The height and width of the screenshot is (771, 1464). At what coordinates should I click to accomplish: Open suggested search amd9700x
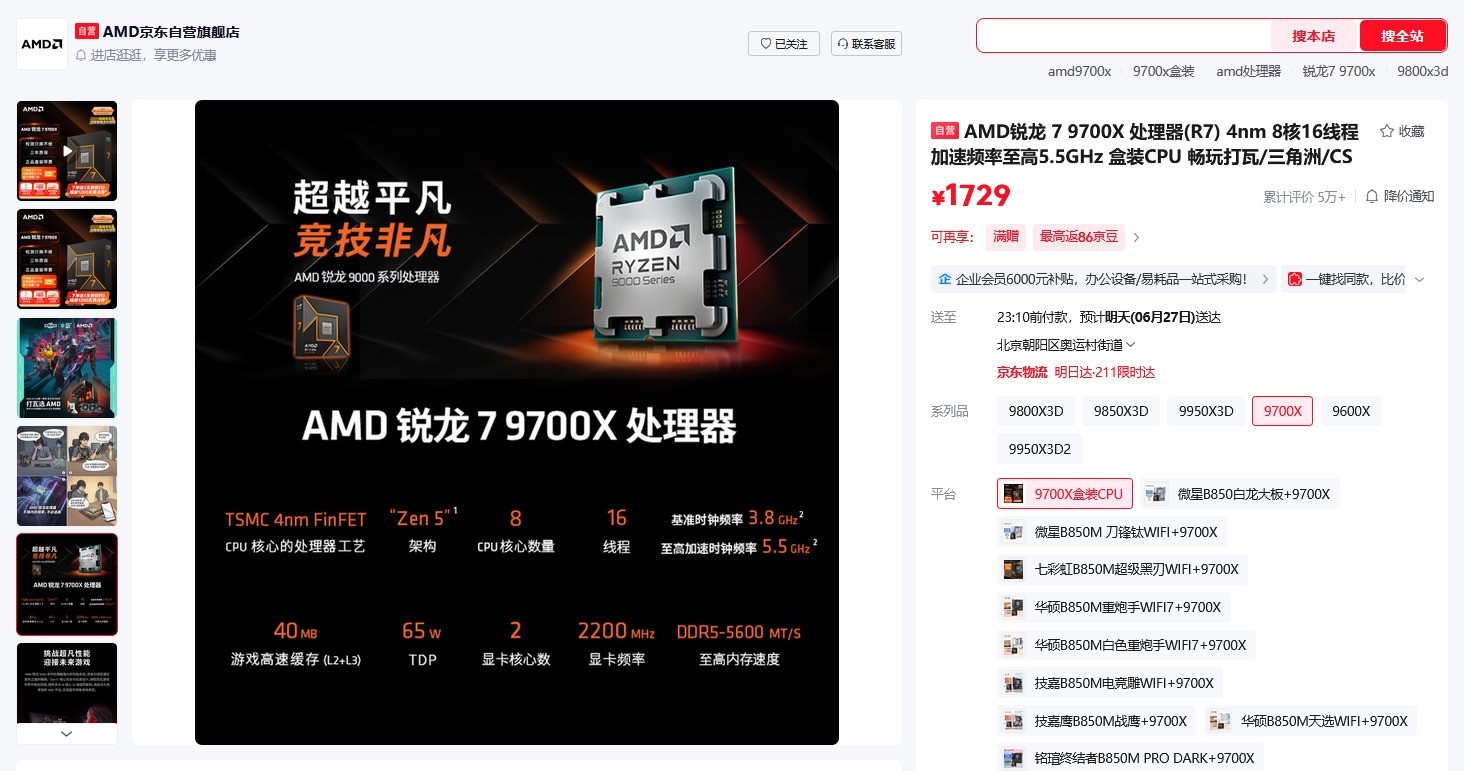click(1079, 71)
